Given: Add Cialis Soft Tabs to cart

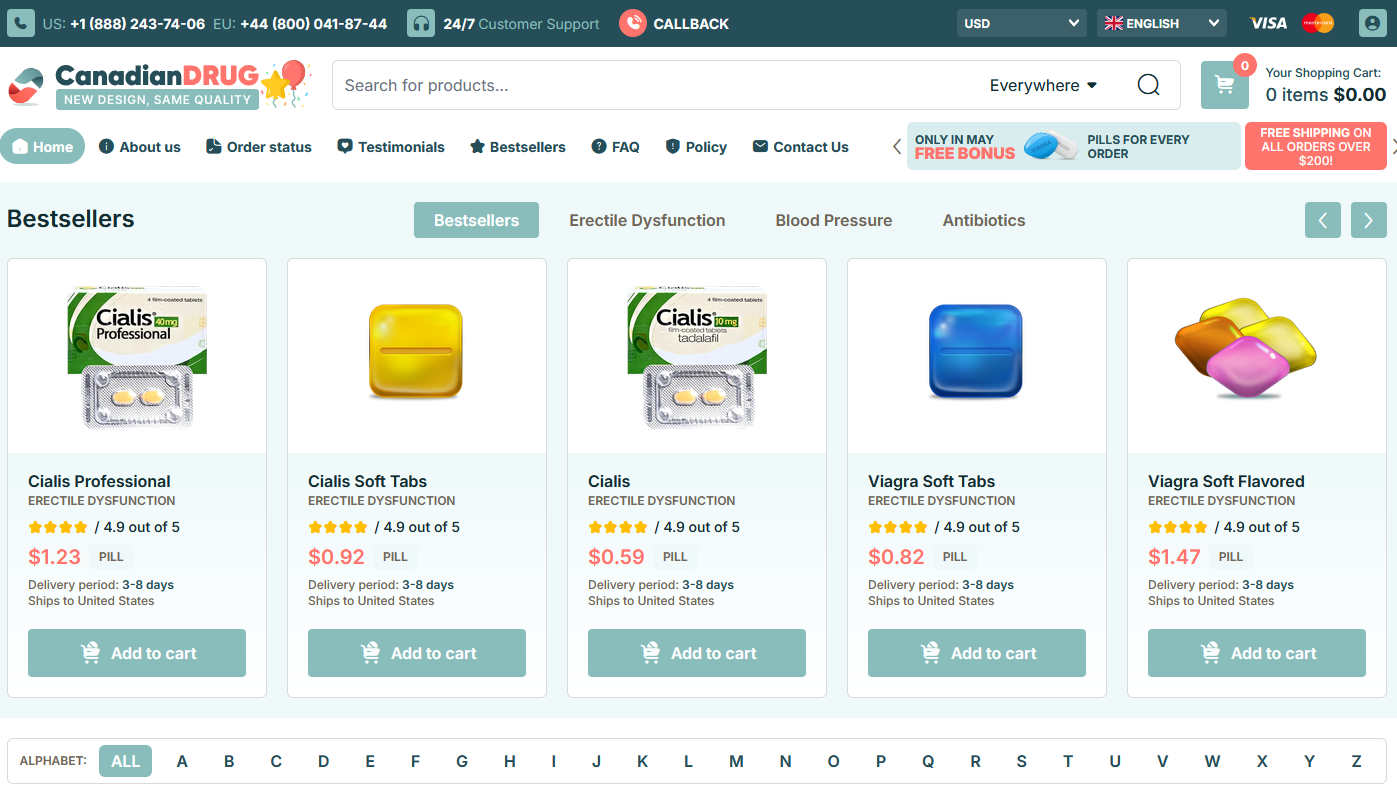Looking at the screenshot, I should tap(417, 653).
